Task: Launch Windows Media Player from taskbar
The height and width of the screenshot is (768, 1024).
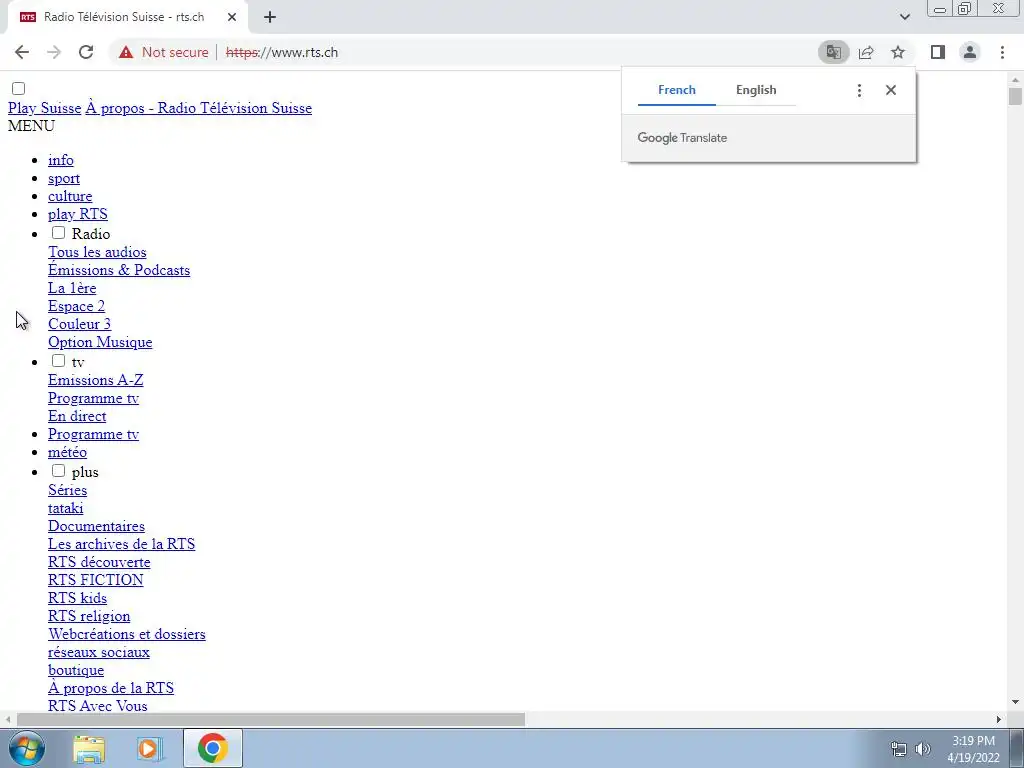Action: [150, 748]
